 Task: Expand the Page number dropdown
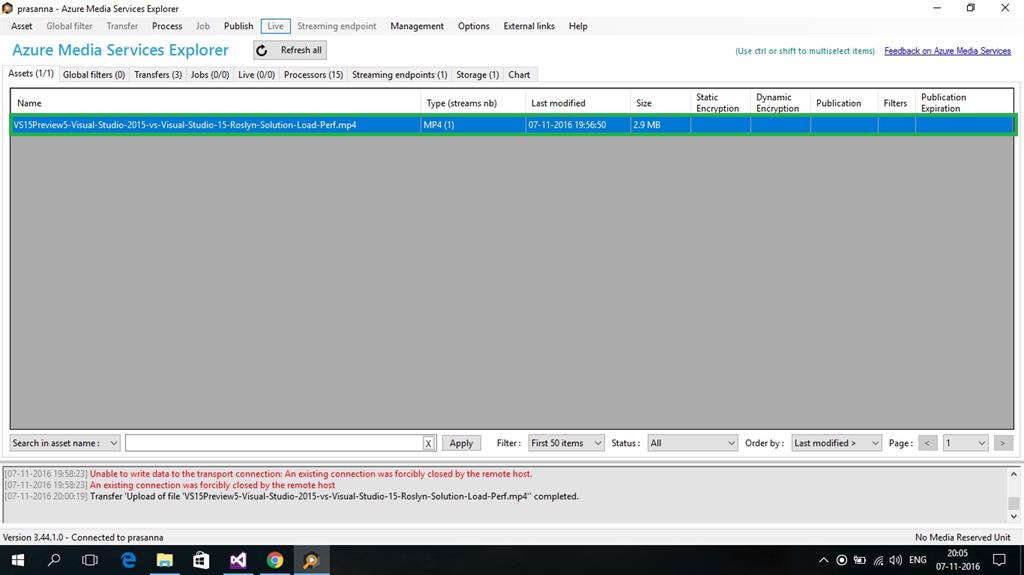965,443
